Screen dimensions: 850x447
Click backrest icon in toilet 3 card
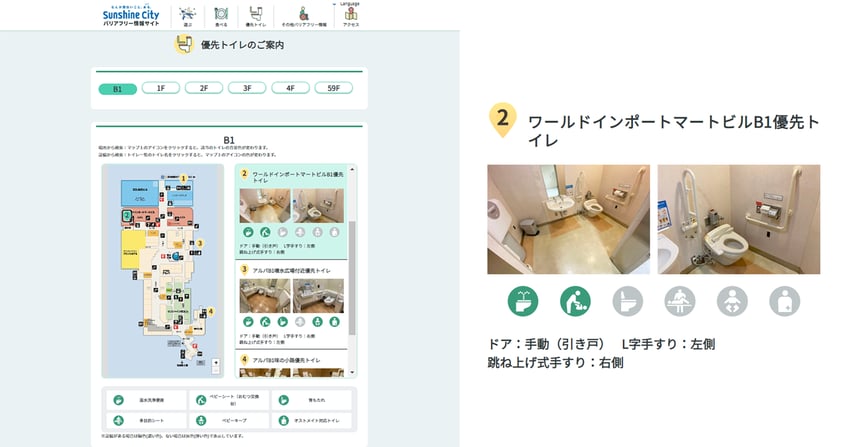(x=282, y=322)
